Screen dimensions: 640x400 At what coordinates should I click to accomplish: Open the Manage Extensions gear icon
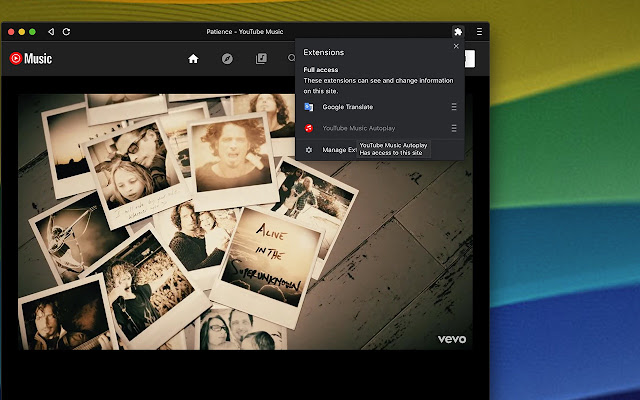309,150
